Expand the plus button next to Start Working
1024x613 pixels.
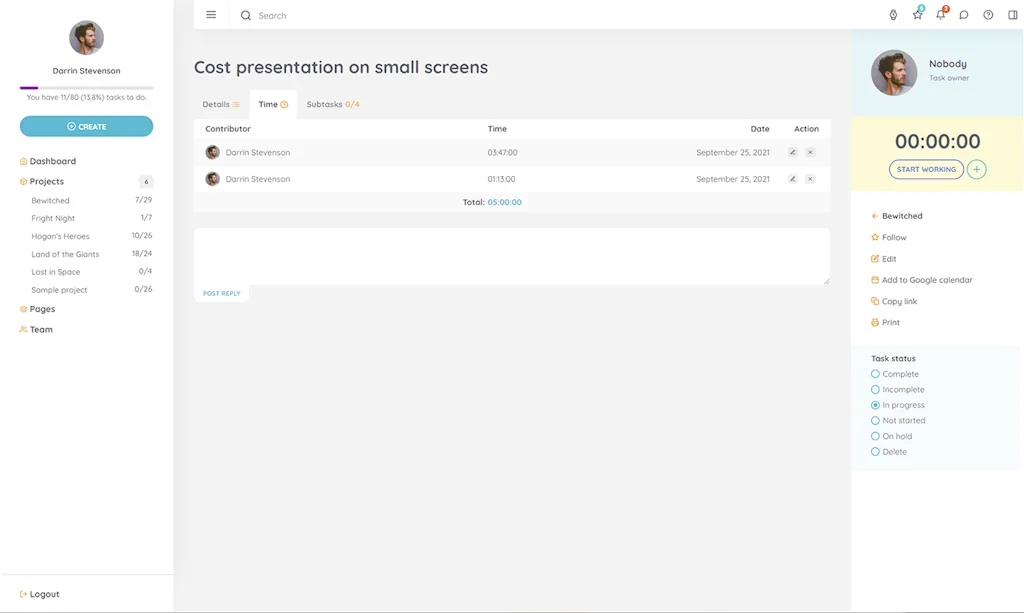[976, 169]
